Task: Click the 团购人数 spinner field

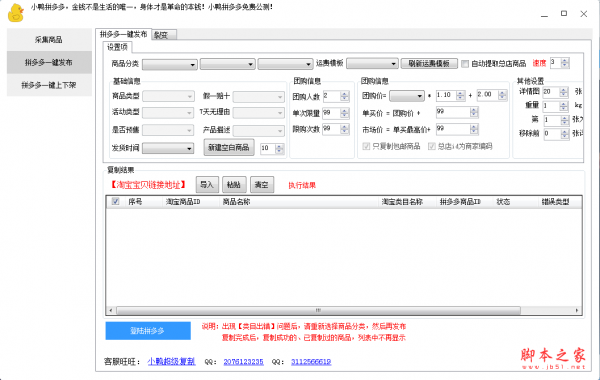Action: click(x=336, y=96)
